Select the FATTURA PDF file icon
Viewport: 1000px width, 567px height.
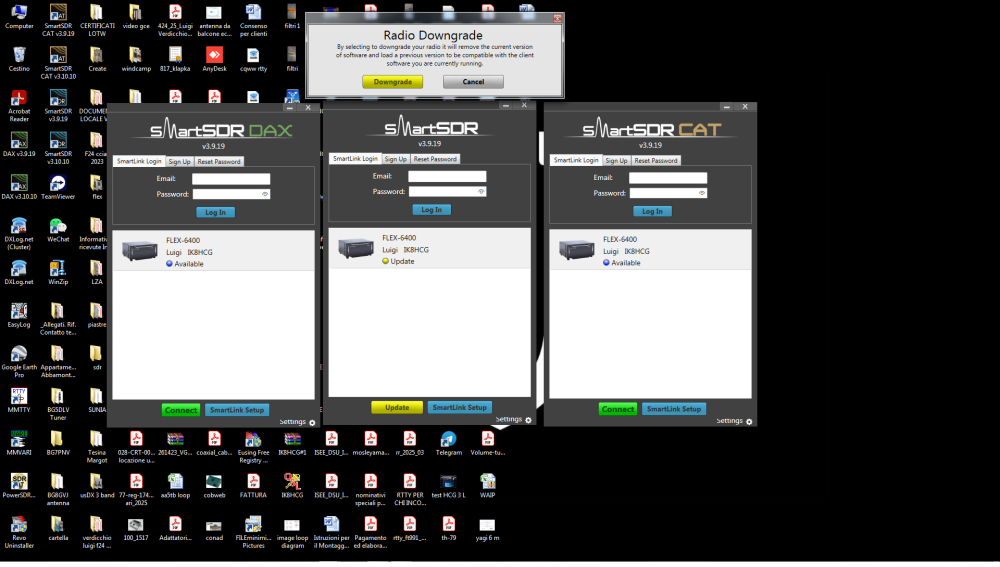tap(253, 486)
